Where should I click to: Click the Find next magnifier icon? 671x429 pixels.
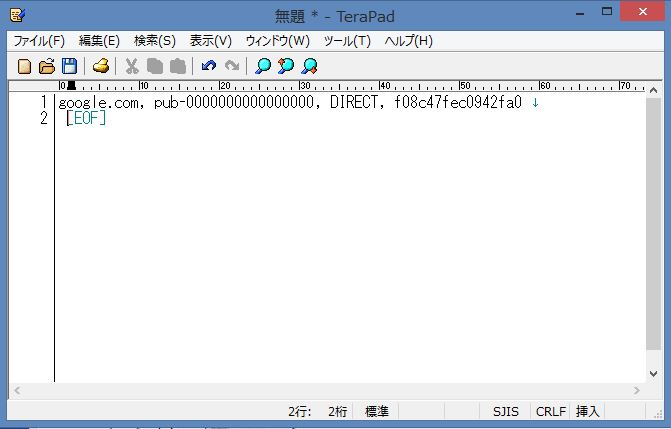(x=309, y=66)
